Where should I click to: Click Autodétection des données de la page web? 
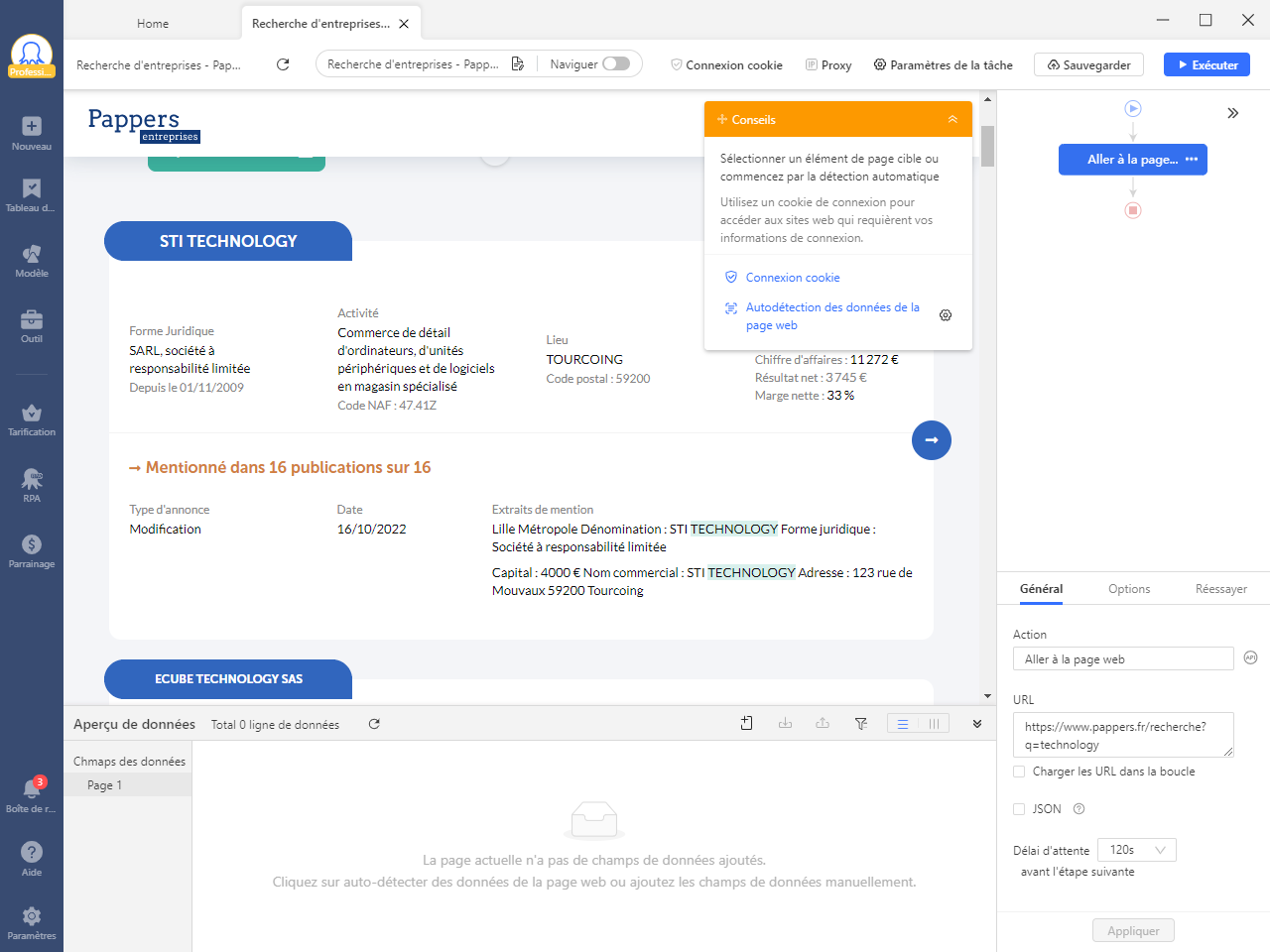(832, 316)
